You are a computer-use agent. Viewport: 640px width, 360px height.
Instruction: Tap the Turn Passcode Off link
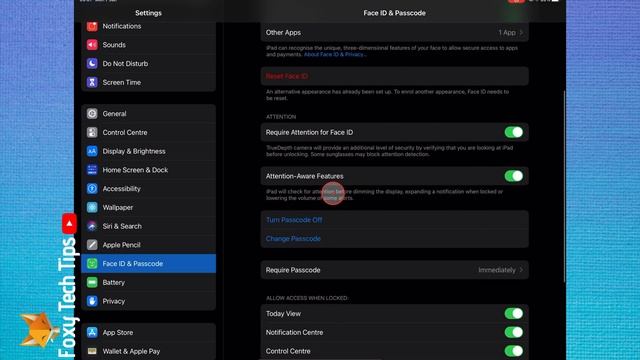click(x=294, y=220)
